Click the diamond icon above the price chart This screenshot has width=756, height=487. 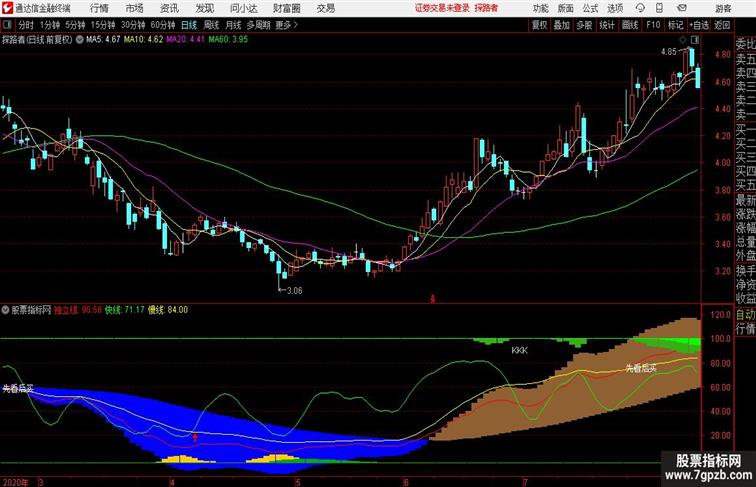click(x=683, y=40)
